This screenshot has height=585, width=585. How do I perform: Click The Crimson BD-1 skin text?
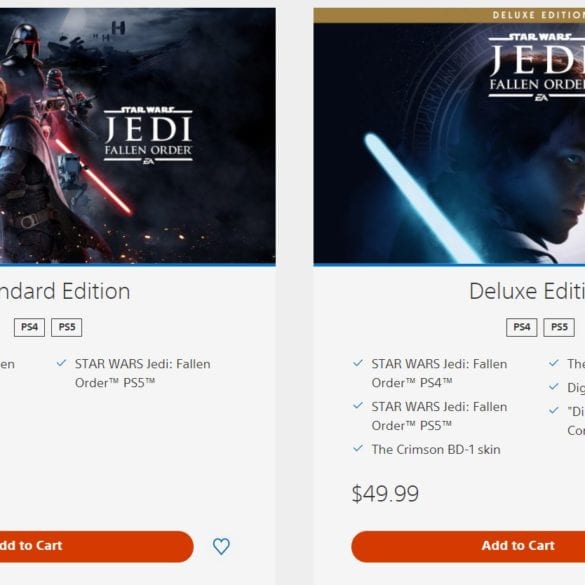(x=436, y=450)
